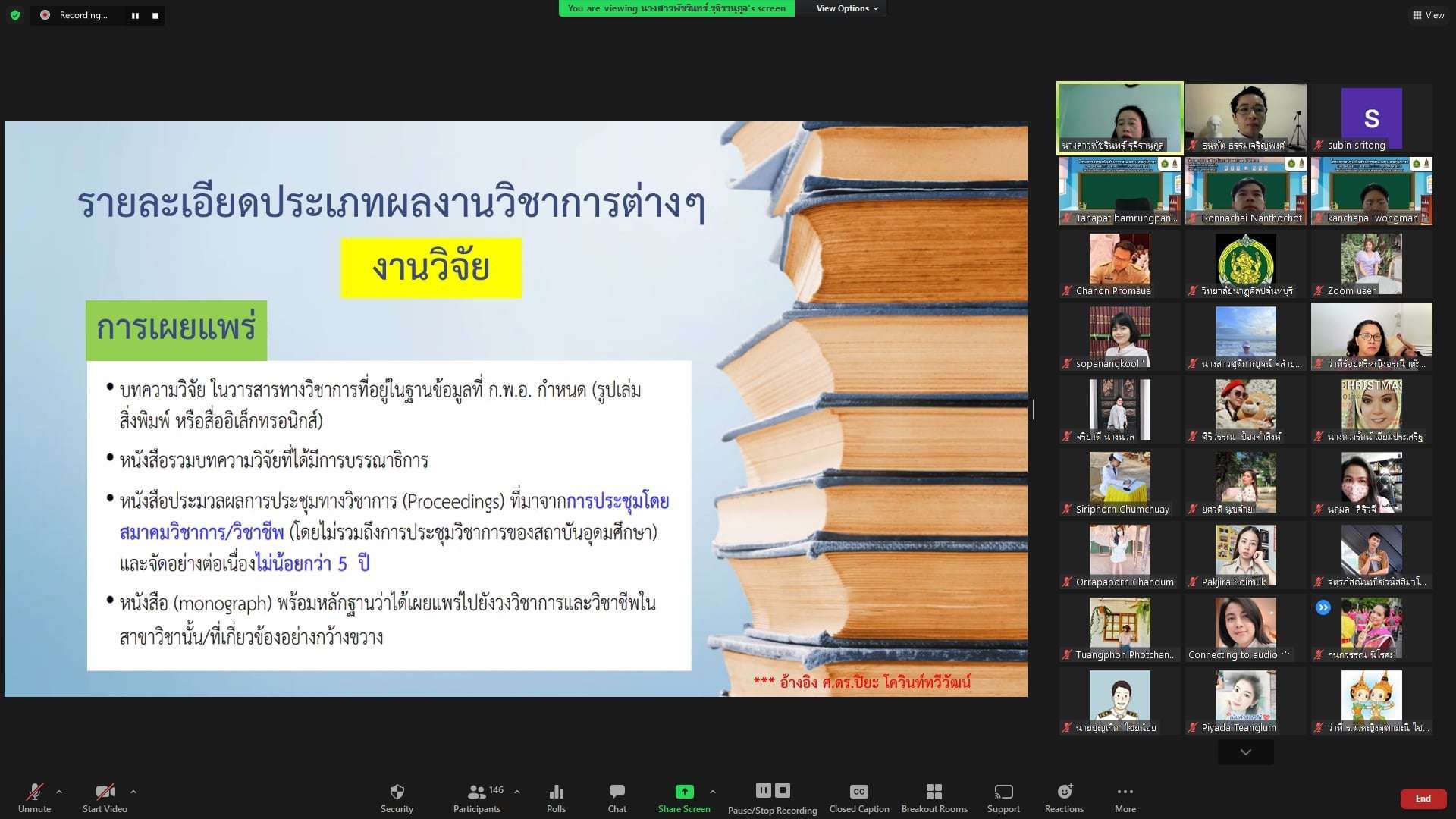Open Breakout Rooms
Screen dimensions: 1456x819
point(934,798)
